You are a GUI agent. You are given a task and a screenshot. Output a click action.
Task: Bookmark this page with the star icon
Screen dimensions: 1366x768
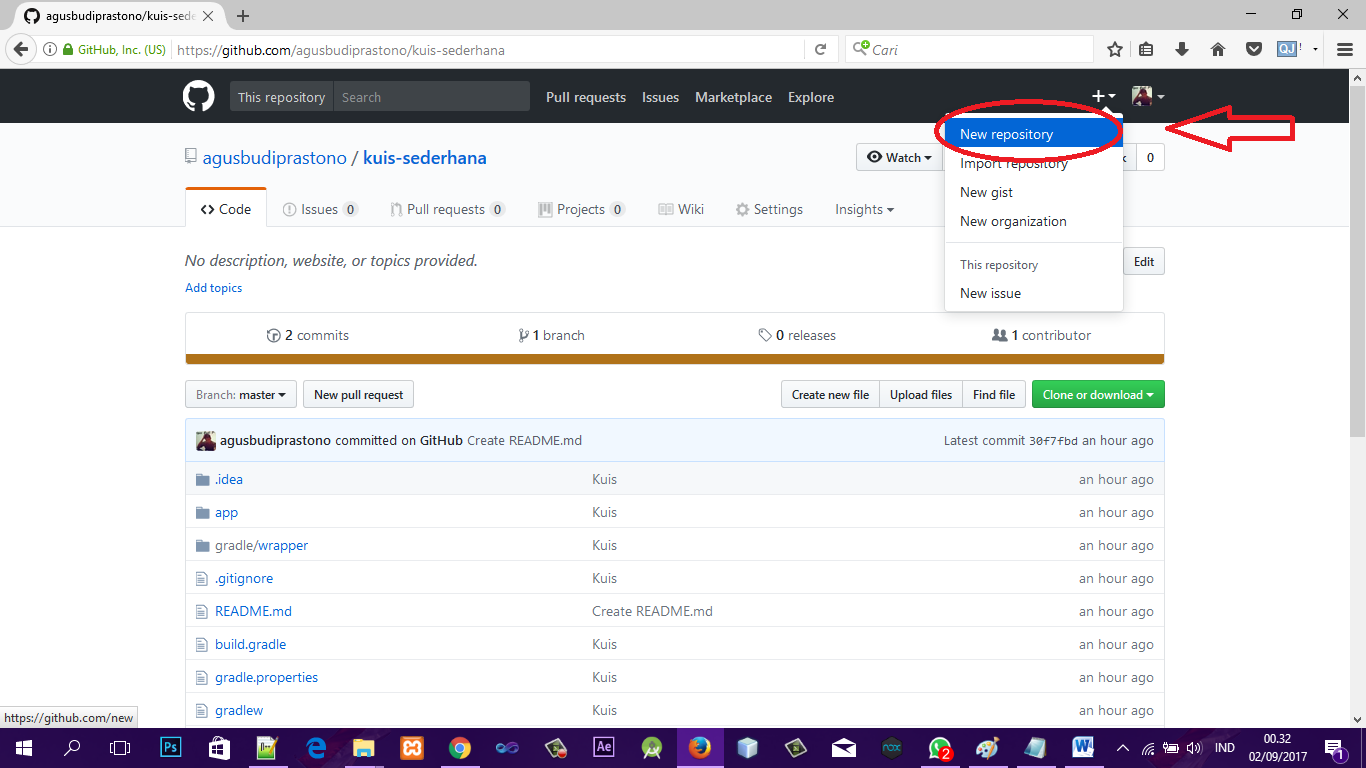click(1114, 48)
